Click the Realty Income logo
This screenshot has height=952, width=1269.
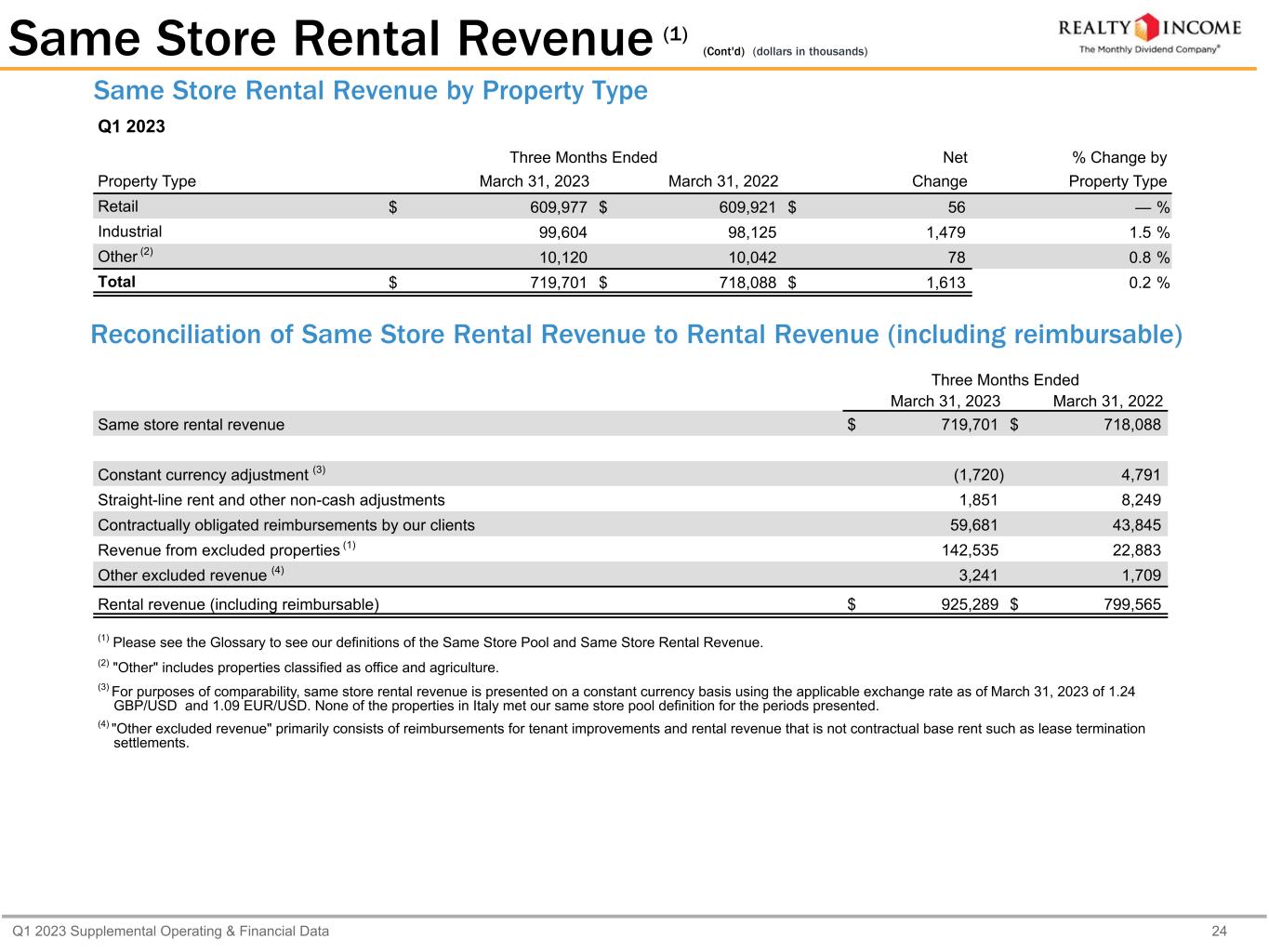[x=1150, y=34]
